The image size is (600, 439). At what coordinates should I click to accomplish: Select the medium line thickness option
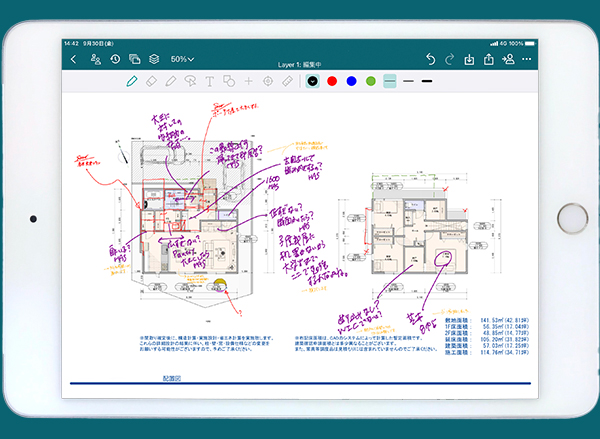coord(408,80)
